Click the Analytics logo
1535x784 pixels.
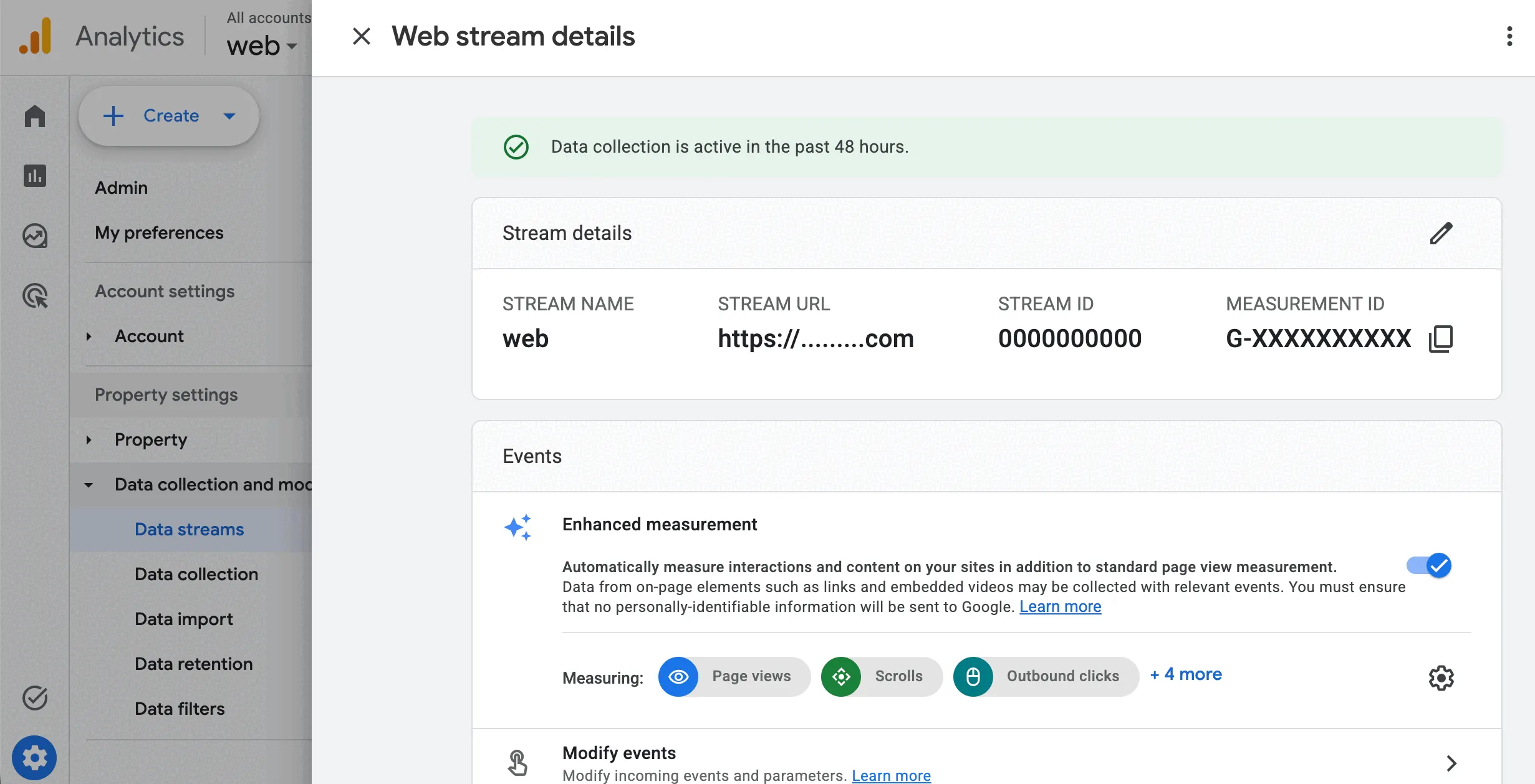(35, 36)
